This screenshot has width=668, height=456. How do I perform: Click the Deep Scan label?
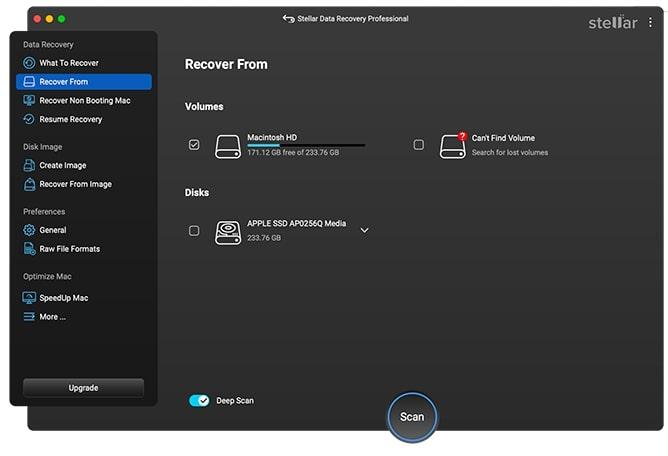click(x=235, y=401)
